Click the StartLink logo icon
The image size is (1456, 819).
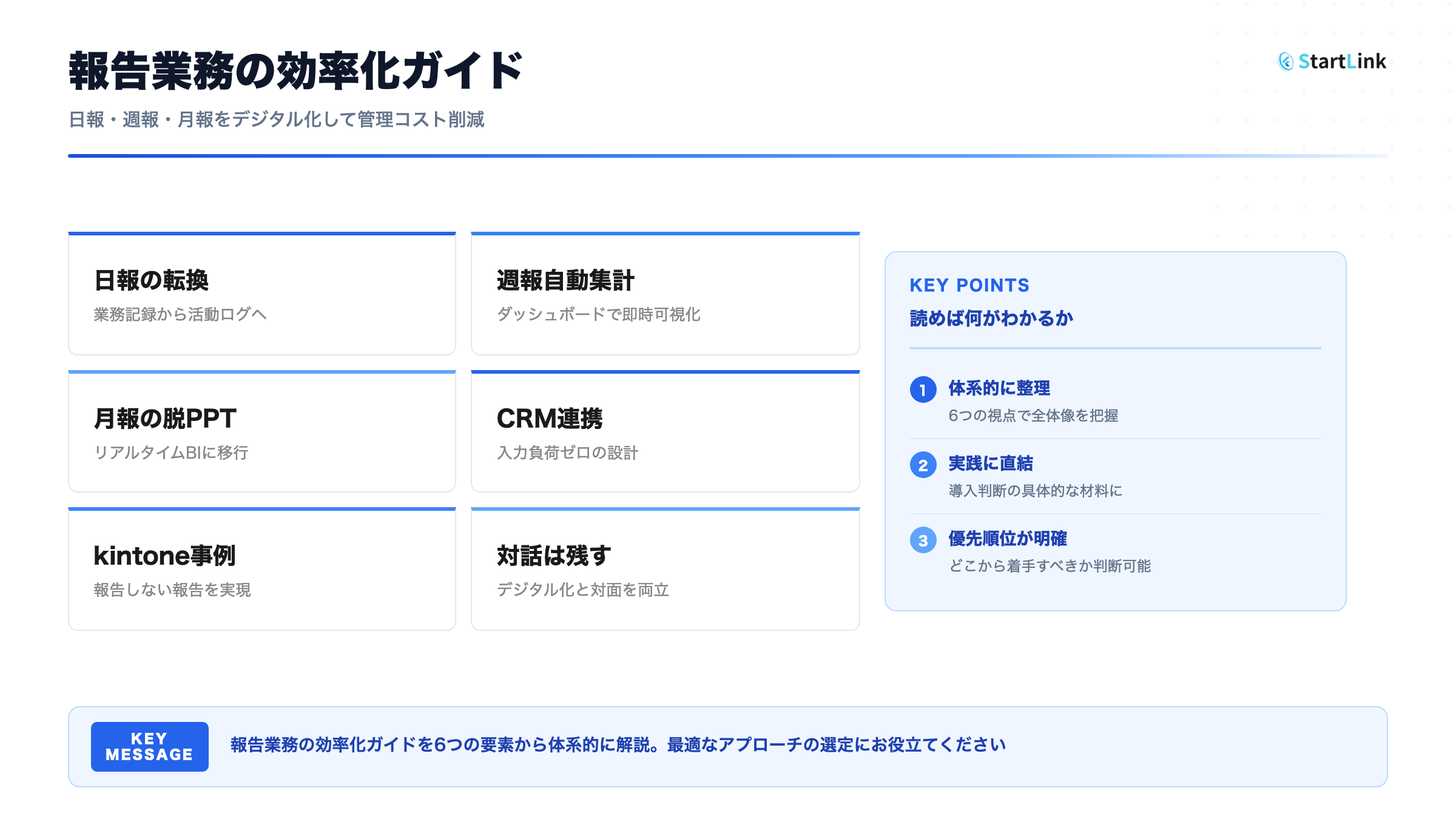pyautogui.click(x=1286, y=61)
